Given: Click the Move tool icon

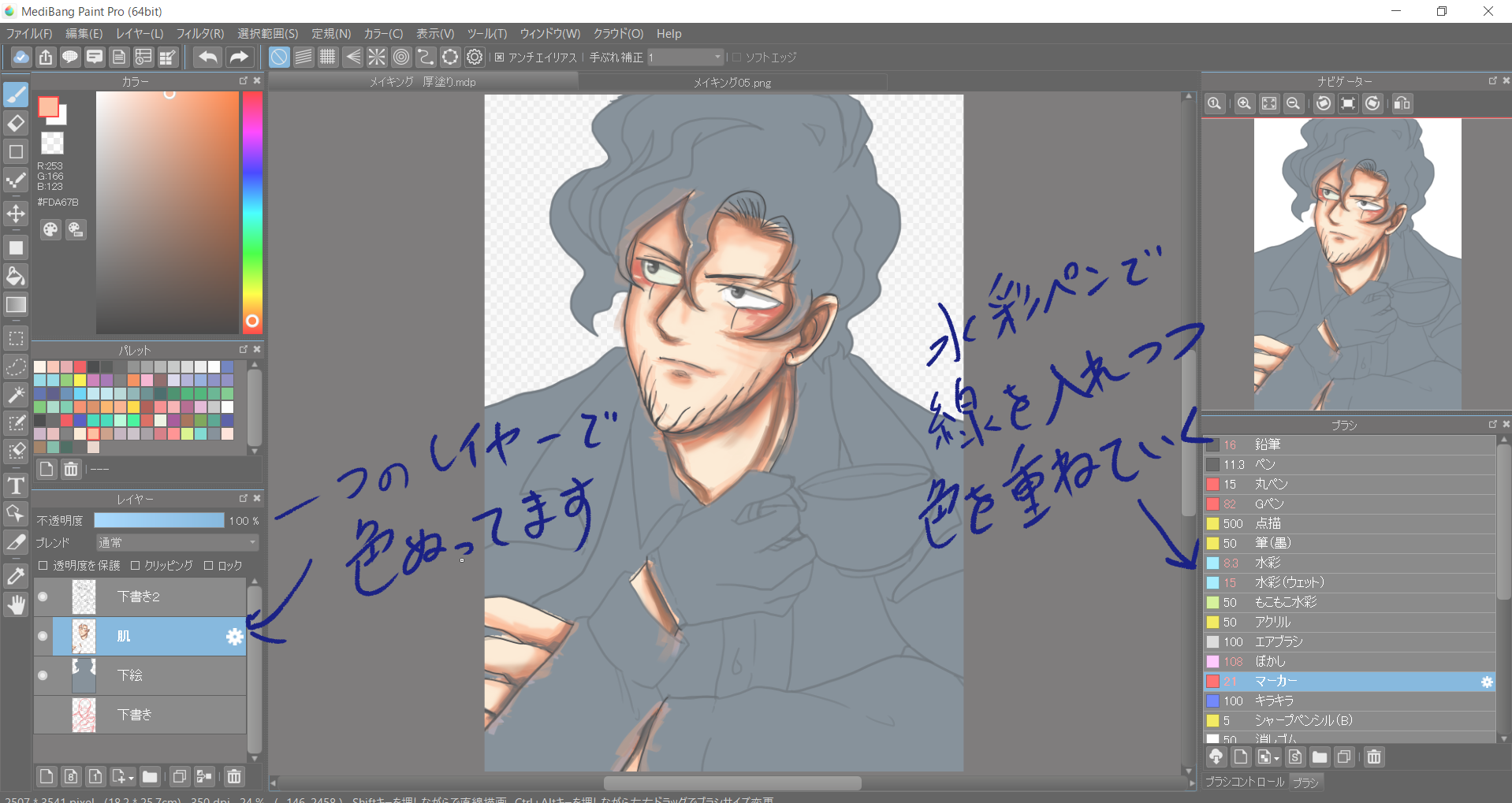Looking at the screenshot, I should 16,214.
